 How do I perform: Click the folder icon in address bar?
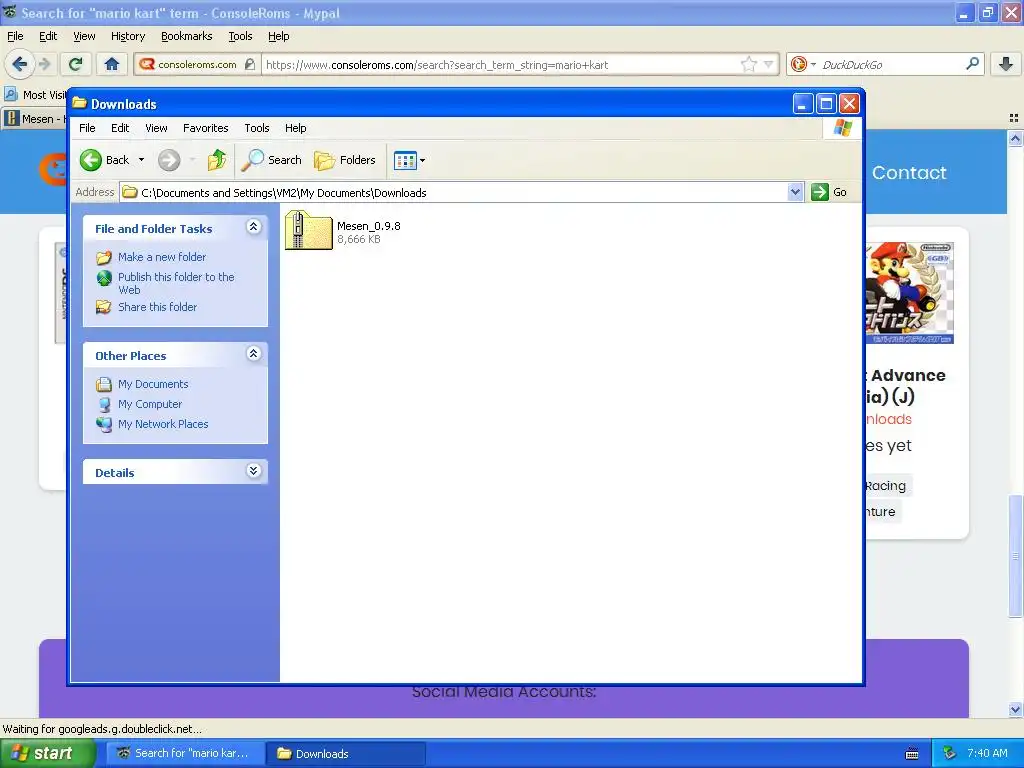pos(130,192)
